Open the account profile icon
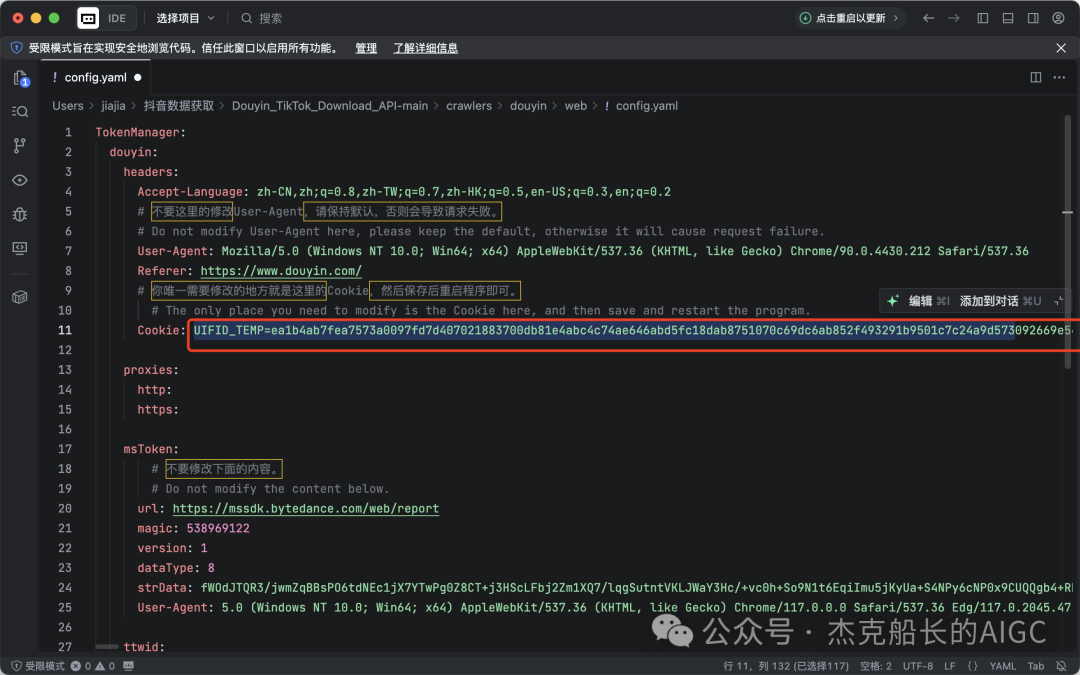 pos(1059,18)
